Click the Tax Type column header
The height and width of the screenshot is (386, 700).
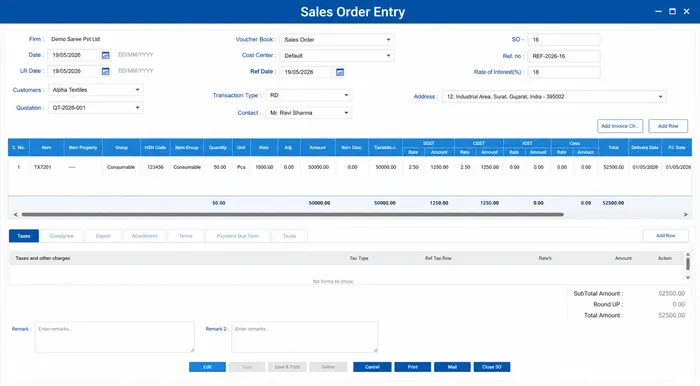(x=359, y=258)
